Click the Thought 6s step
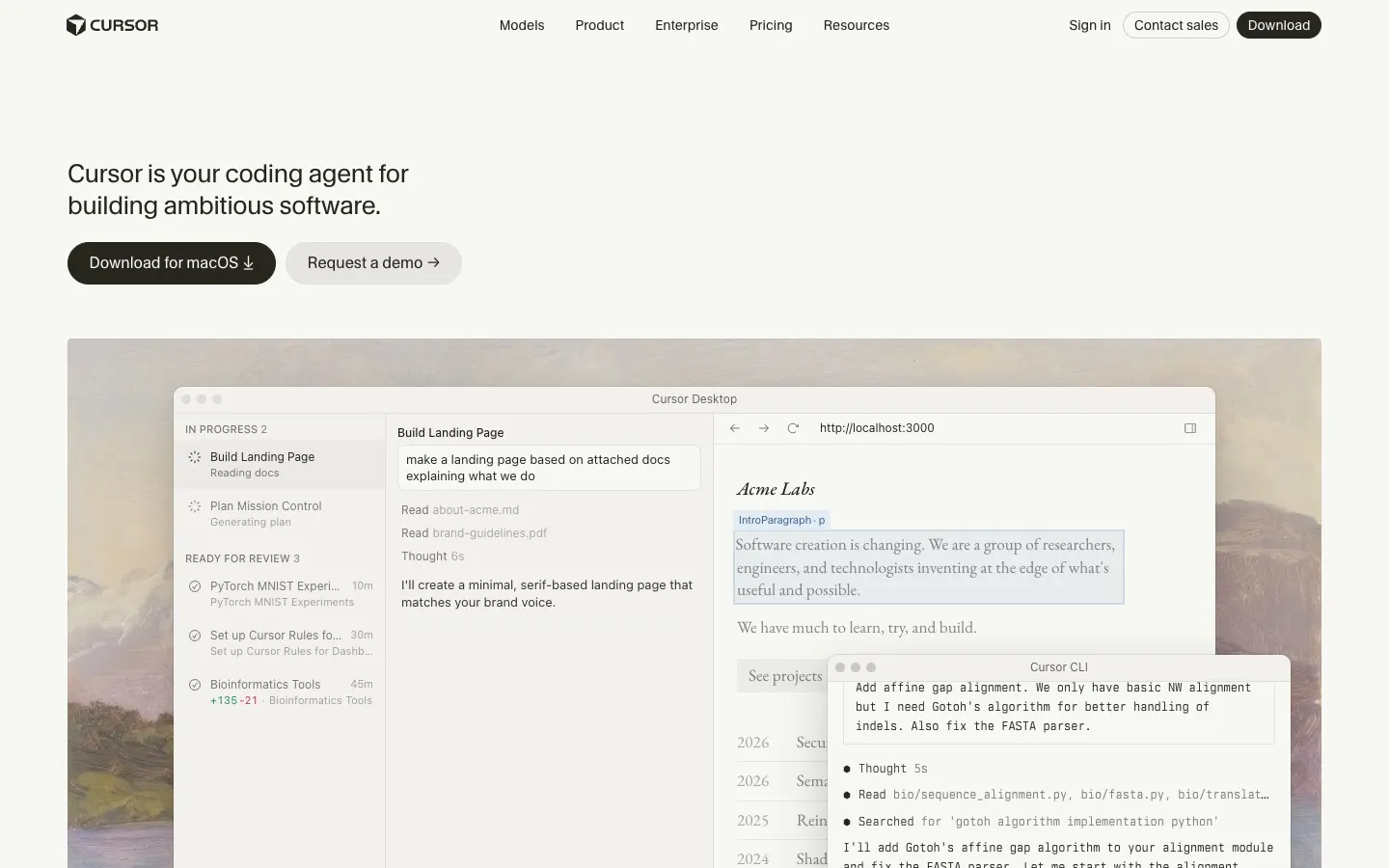This screenshot has height=868, width=1389. click(x=432, y=556)
